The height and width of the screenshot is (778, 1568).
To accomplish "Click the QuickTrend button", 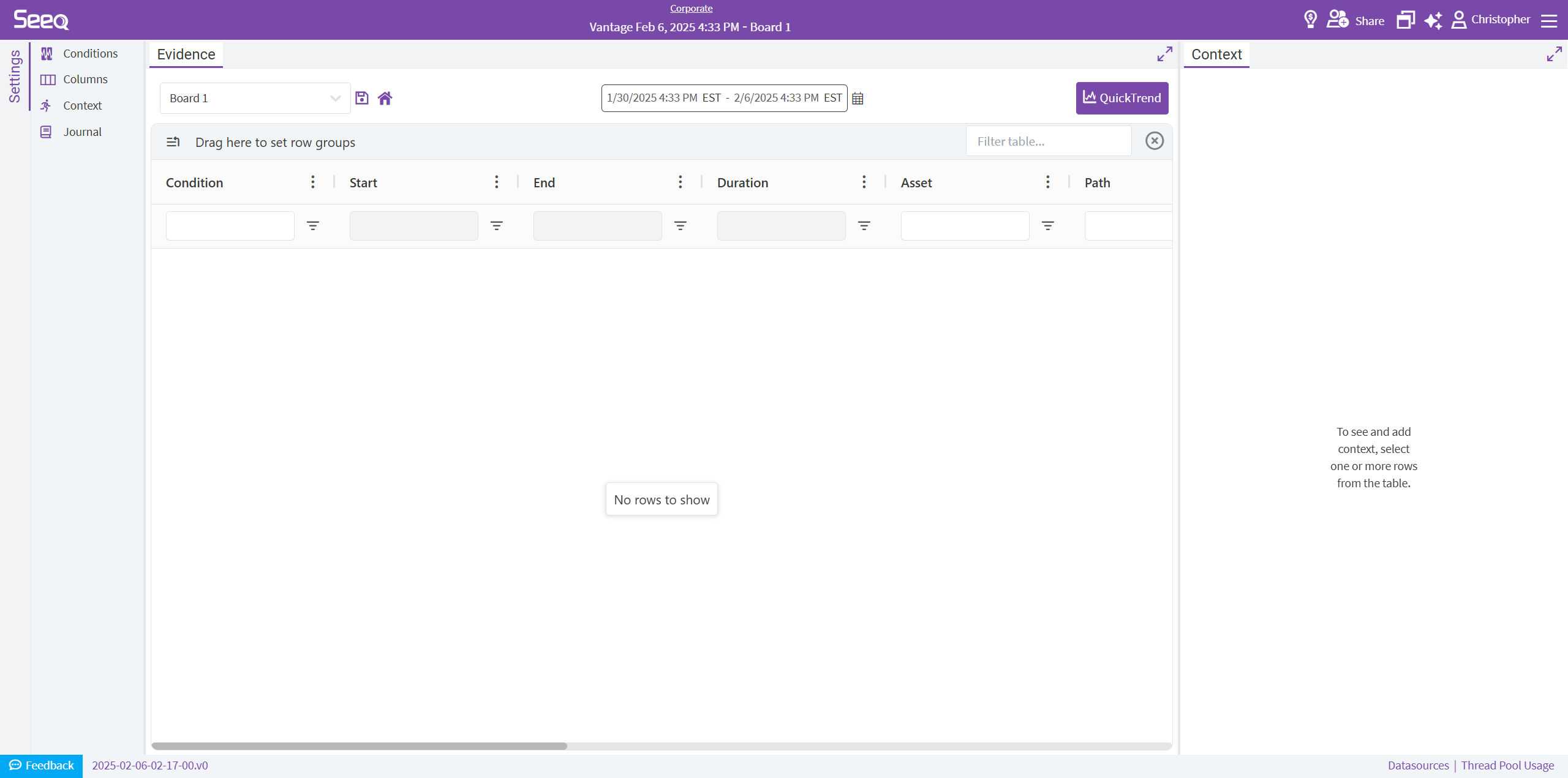I will click(1122, 98).
